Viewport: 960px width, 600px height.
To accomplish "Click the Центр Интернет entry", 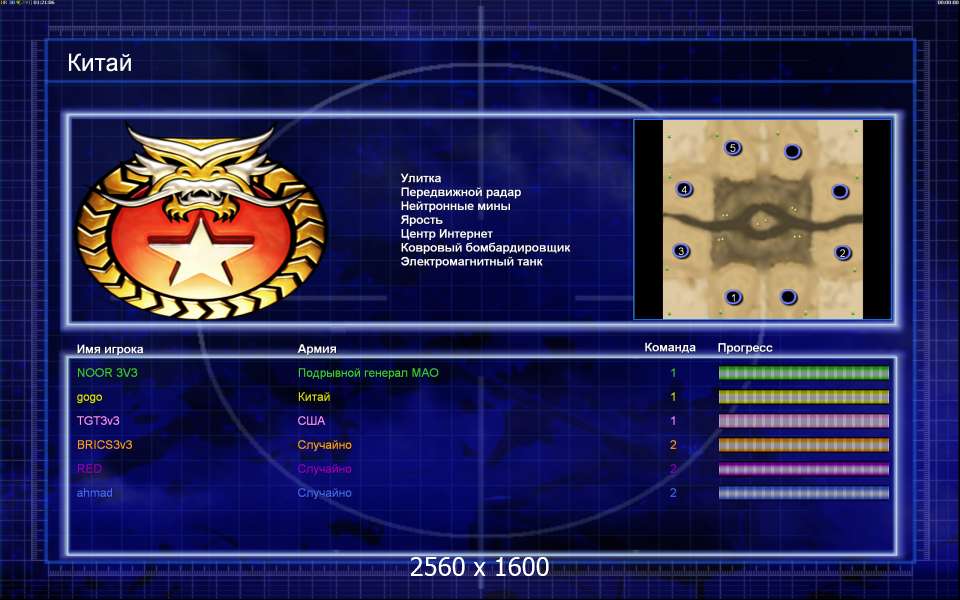I will tap(446, 234).
